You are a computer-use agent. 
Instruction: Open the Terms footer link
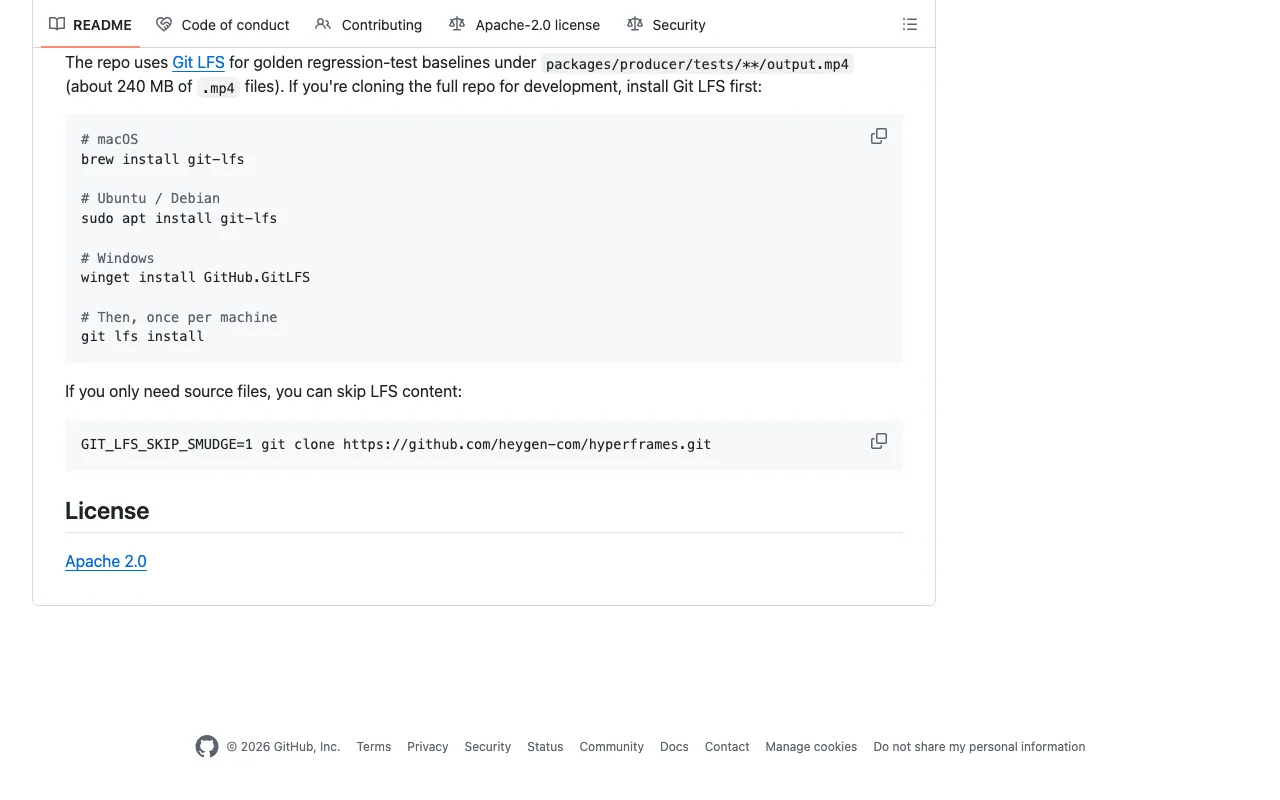(x=374, y=747)
